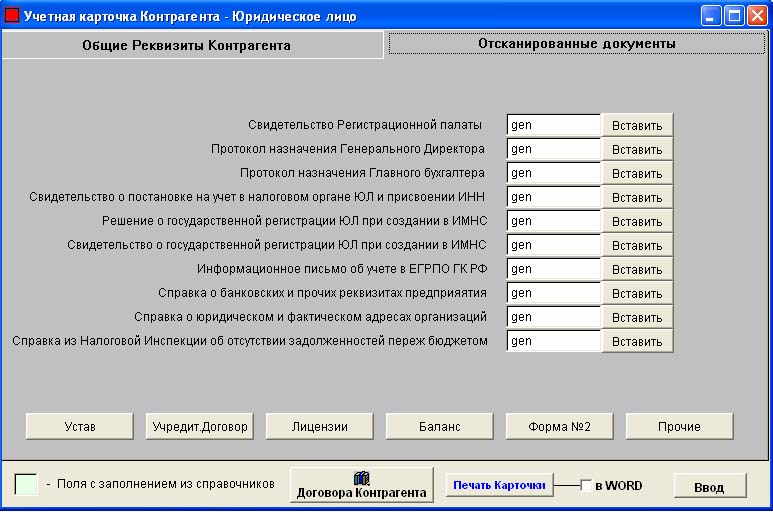
Task: Open Учредит.Договор button
Action: pos(200,426)
